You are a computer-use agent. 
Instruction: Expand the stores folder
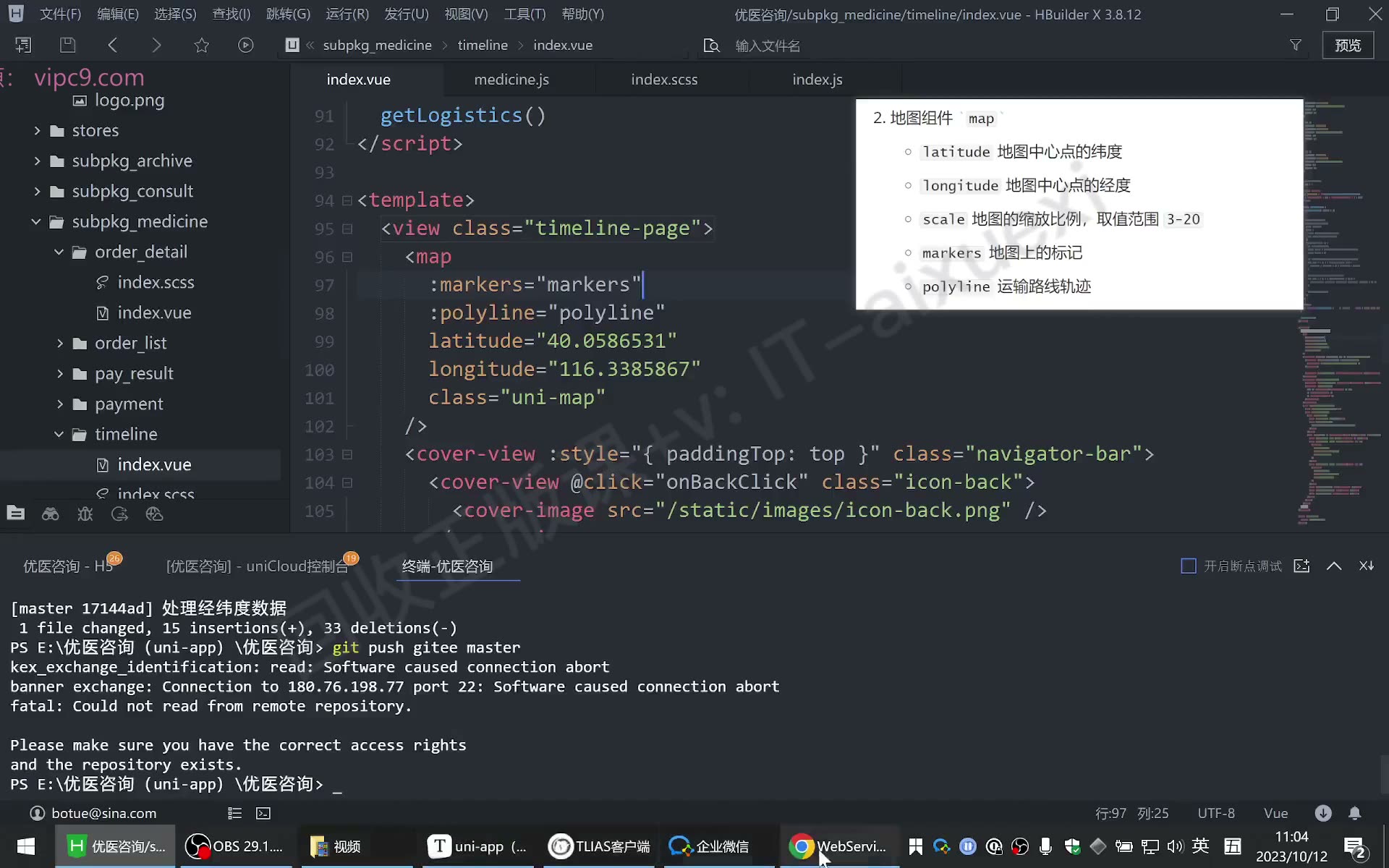(37, 130)
